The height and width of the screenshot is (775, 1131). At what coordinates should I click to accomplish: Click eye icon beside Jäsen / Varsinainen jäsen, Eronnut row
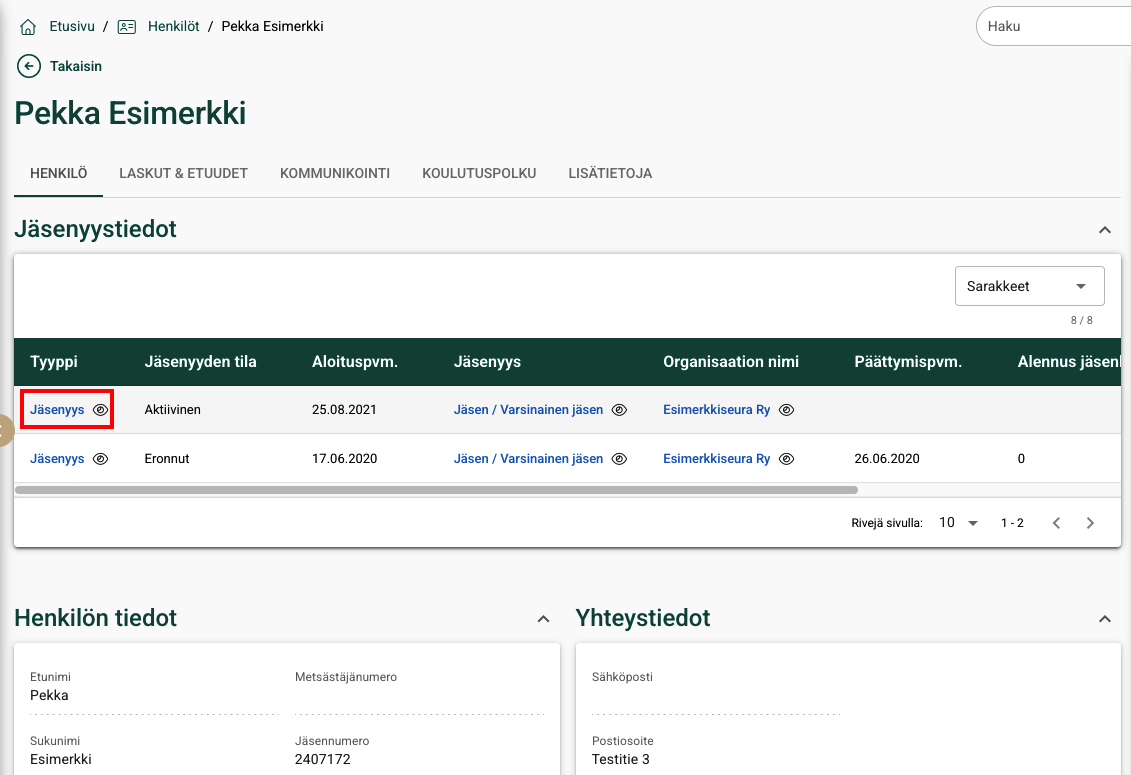620,459
